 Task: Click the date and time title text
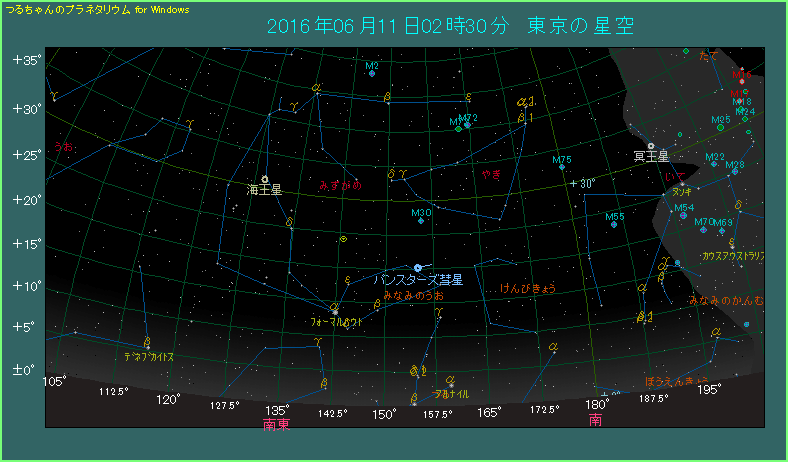point(450,25)
